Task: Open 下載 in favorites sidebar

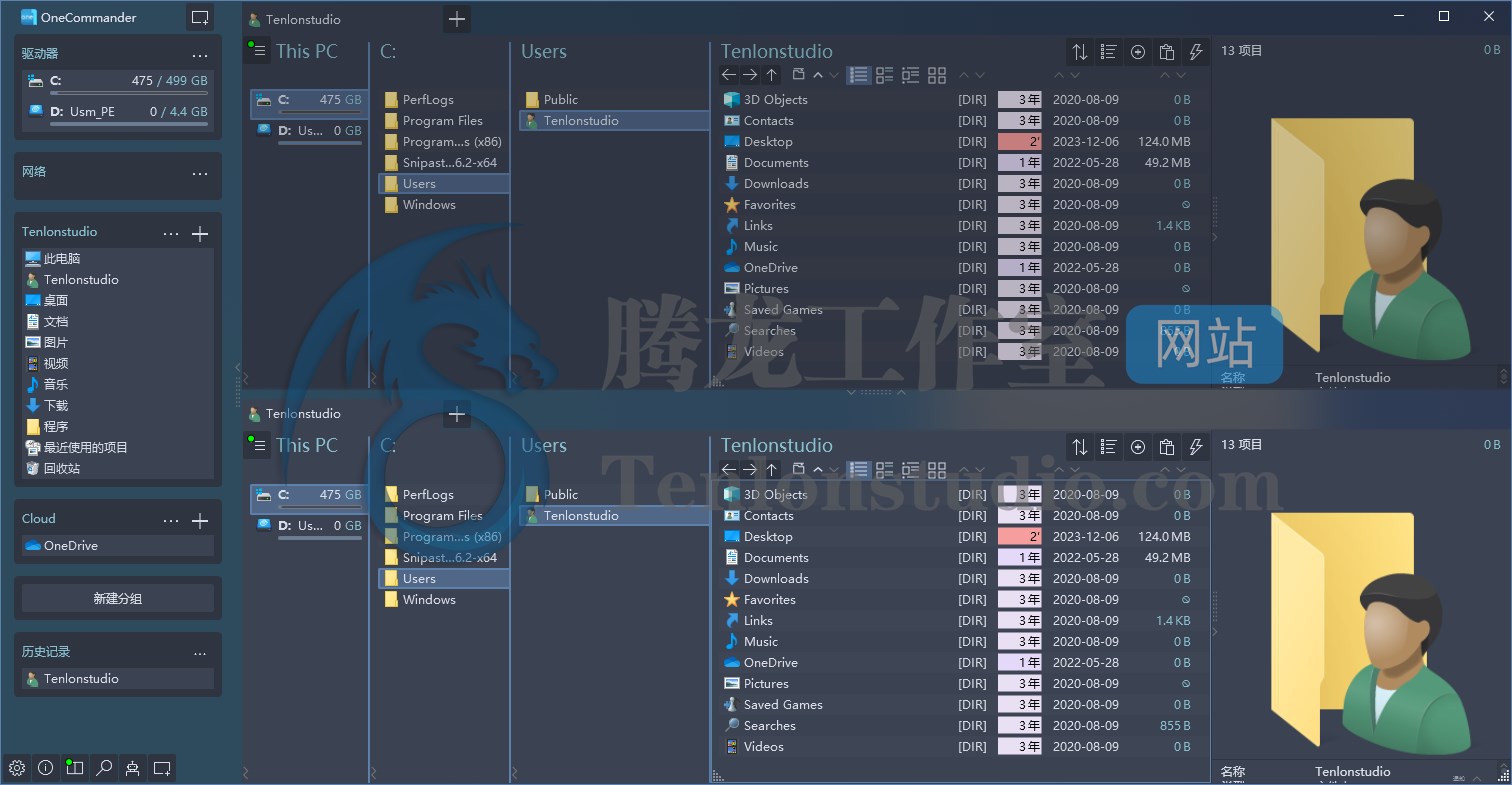Action: pos(118,405)
